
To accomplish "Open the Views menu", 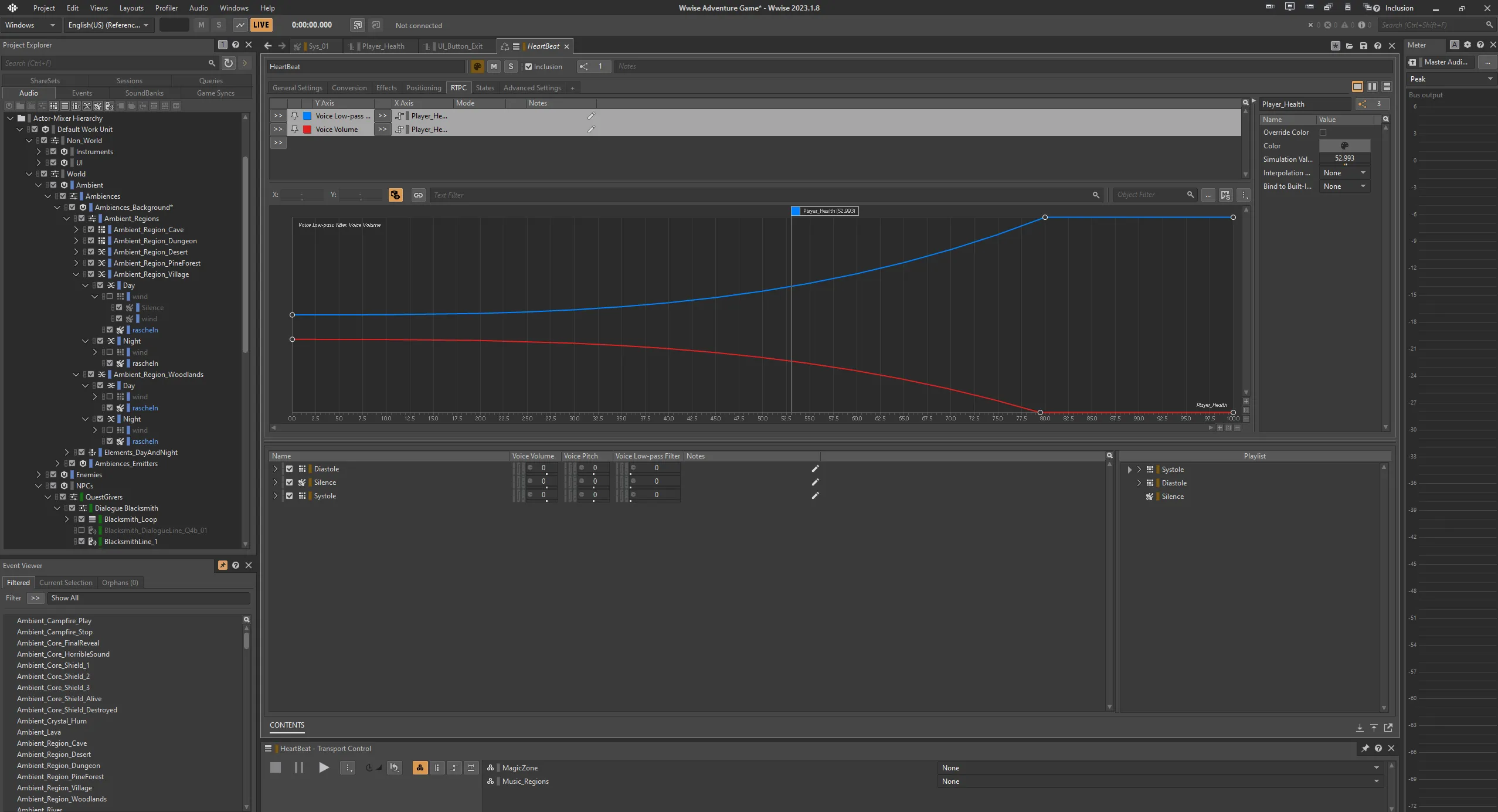I will (98, 8).
